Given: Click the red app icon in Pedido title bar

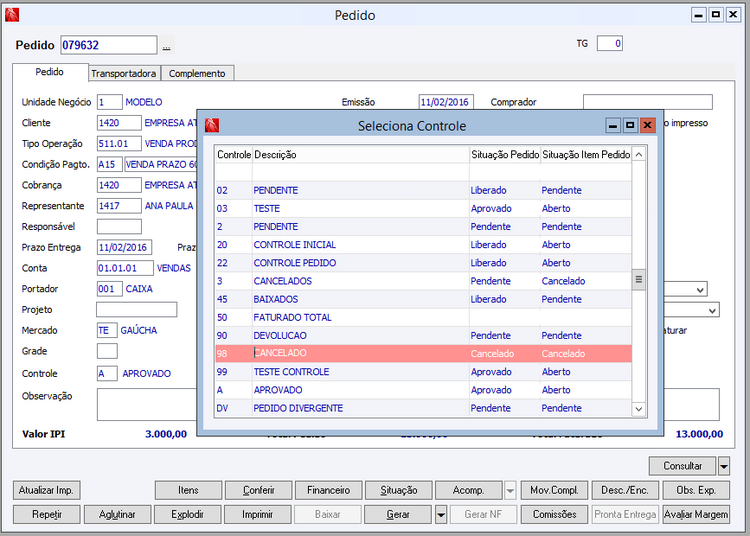Looking at the screenshot, I should pyautogui.click(x=12, y=15).
